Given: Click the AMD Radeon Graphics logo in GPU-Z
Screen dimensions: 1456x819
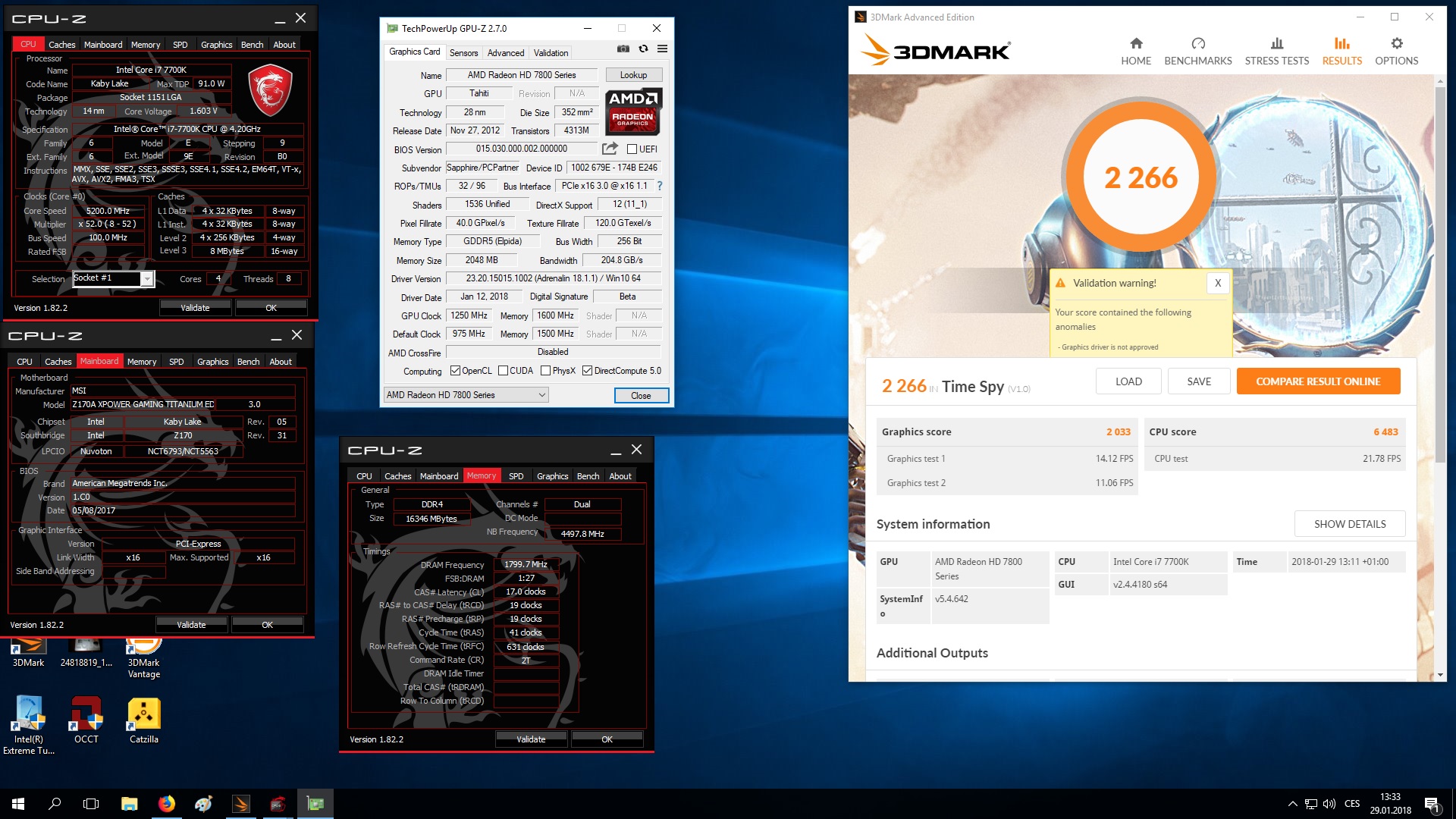Looking at the screenshot, I should 634,111.
